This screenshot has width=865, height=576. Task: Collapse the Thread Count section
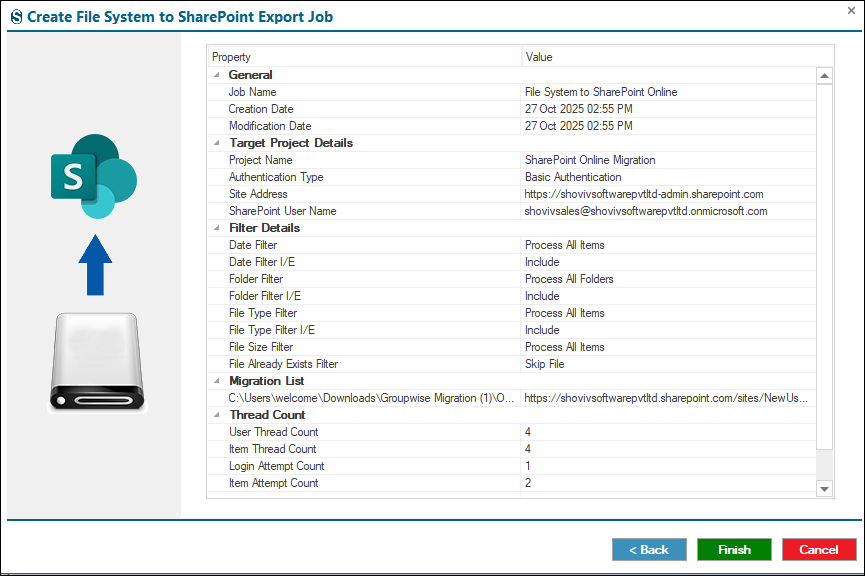pos(217,415)
